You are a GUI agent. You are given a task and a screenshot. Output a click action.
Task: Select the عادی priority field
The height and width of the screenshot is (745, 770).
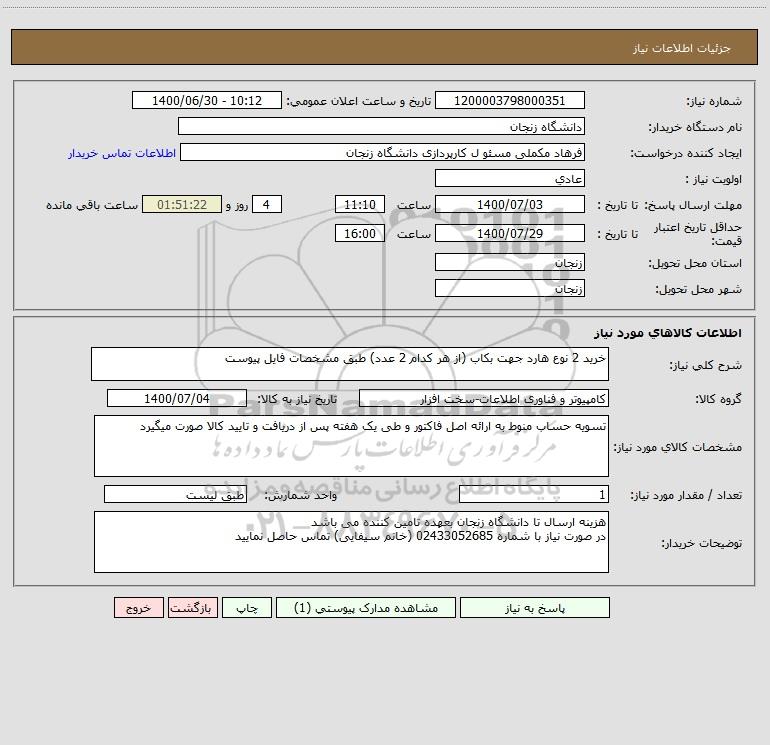(x=510, y=178)
